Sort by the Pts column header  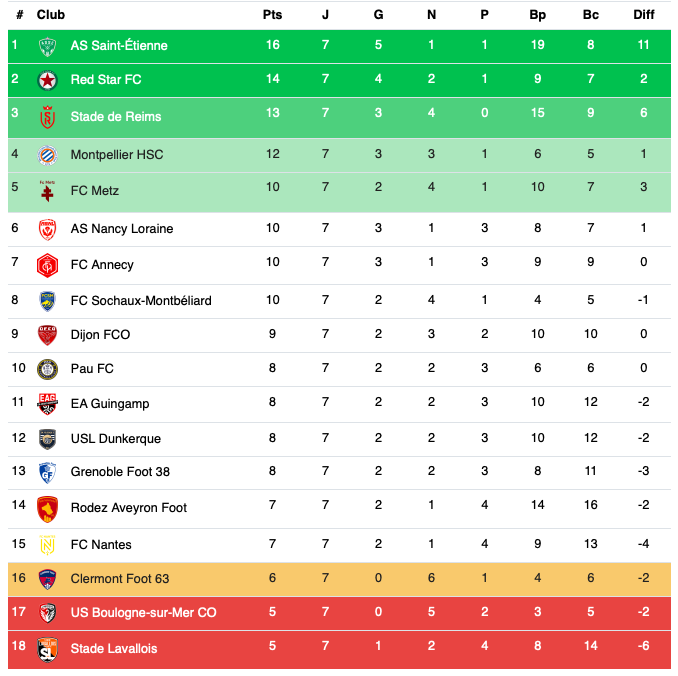(272, 15)
